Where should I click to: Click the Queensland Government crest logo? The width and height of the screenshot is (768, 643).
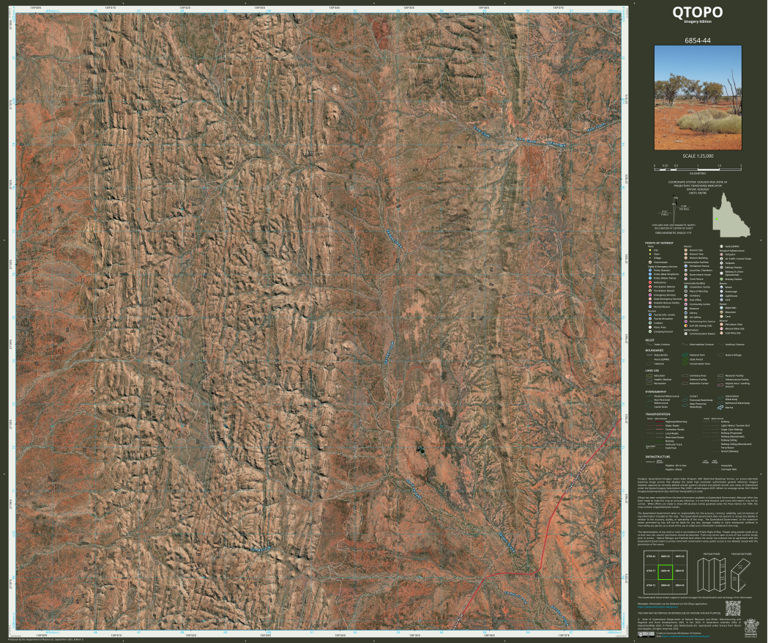click(x=751, y=628)
